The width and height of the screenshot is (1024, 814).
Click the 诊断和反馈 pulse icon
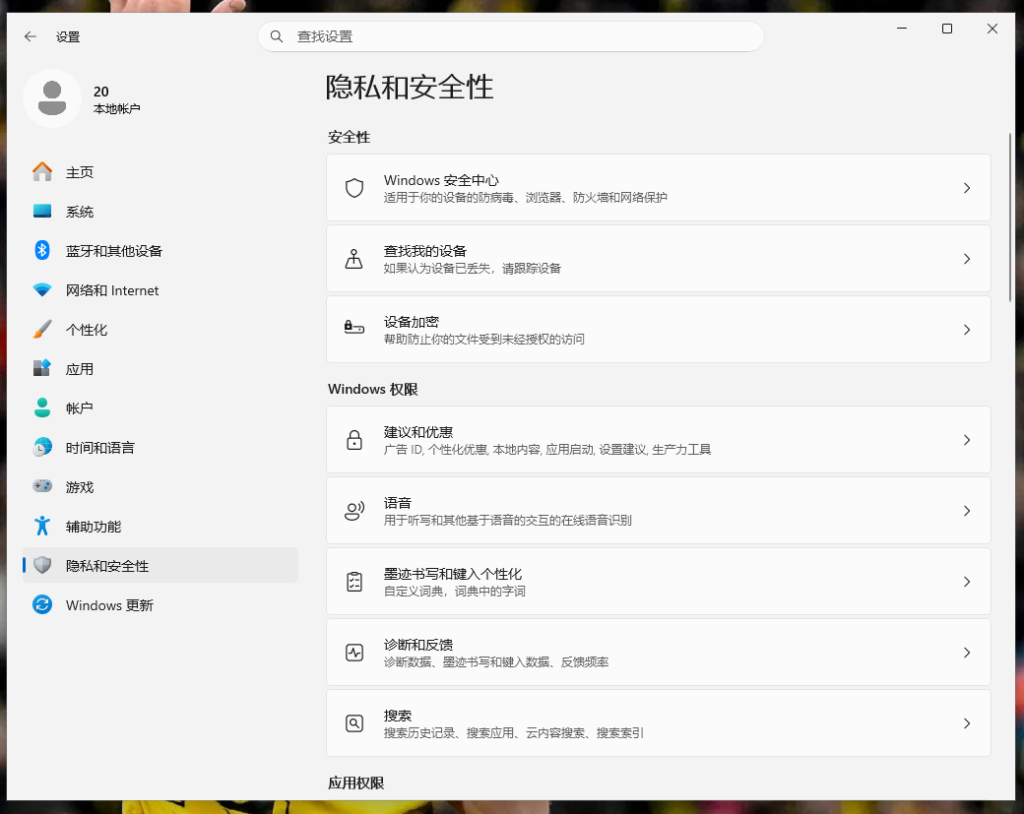click(x=354, y=652)
